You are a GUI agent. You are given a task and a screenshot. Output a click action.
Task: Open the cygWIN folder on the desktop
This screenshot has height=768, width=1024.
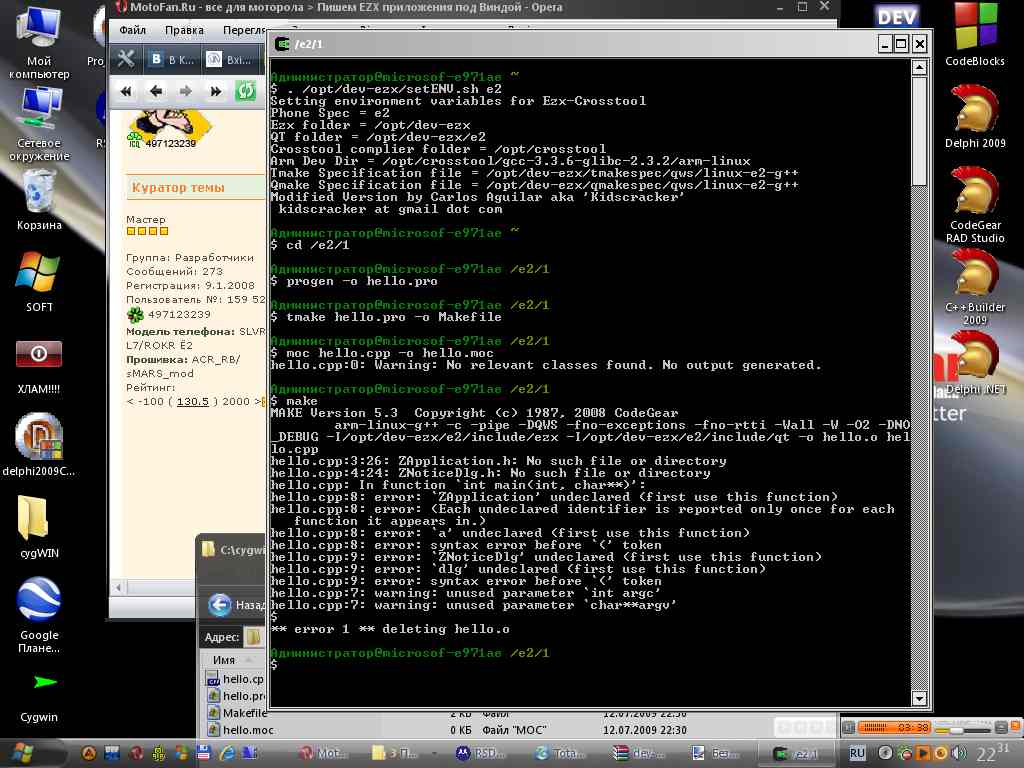coord(39,526)
